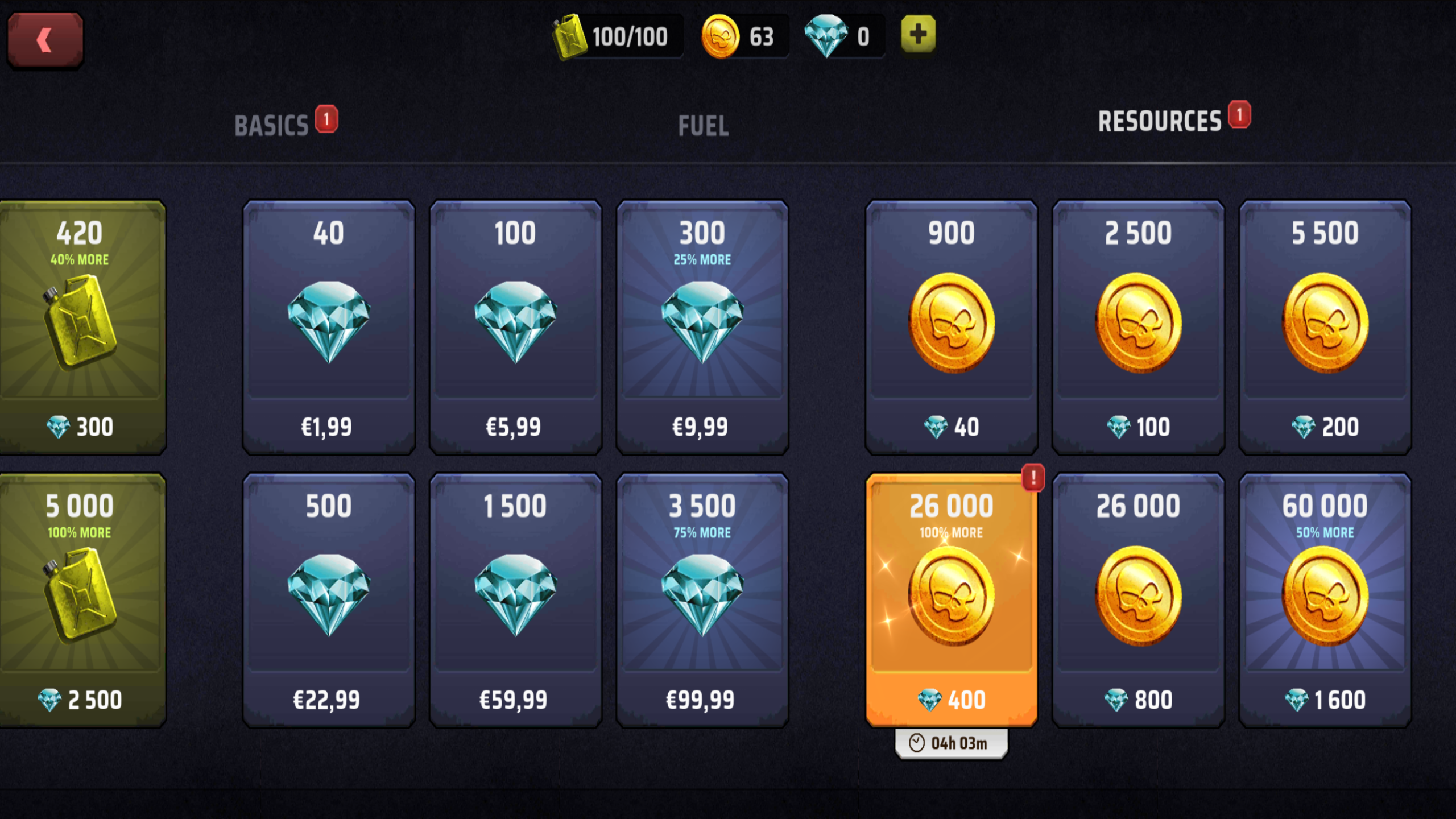Select the 420 fuel canister pack

(x=82, y=327)
